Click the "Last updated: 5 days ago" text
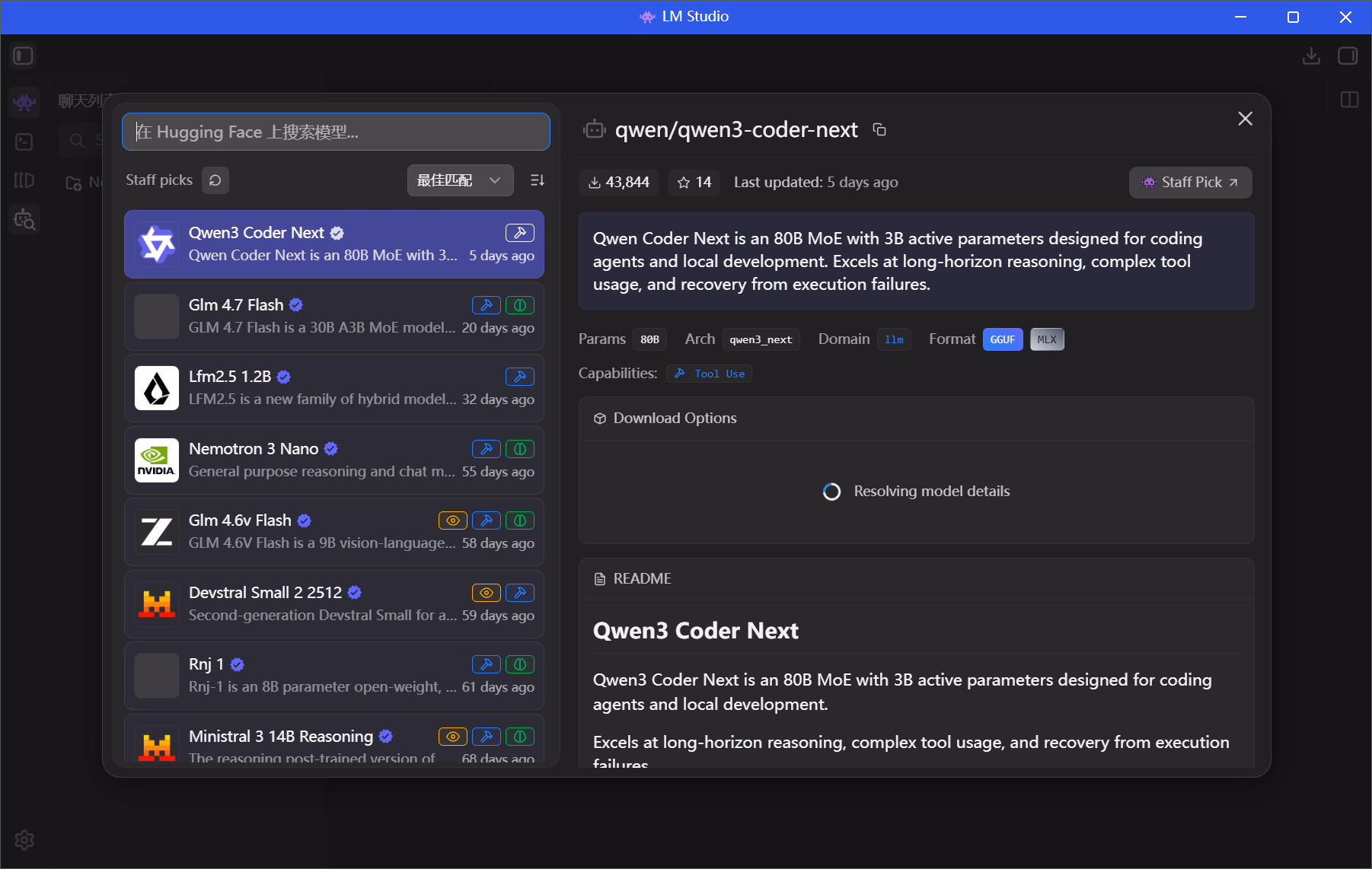The image size is (1372, 869). [x=816, y=183]
